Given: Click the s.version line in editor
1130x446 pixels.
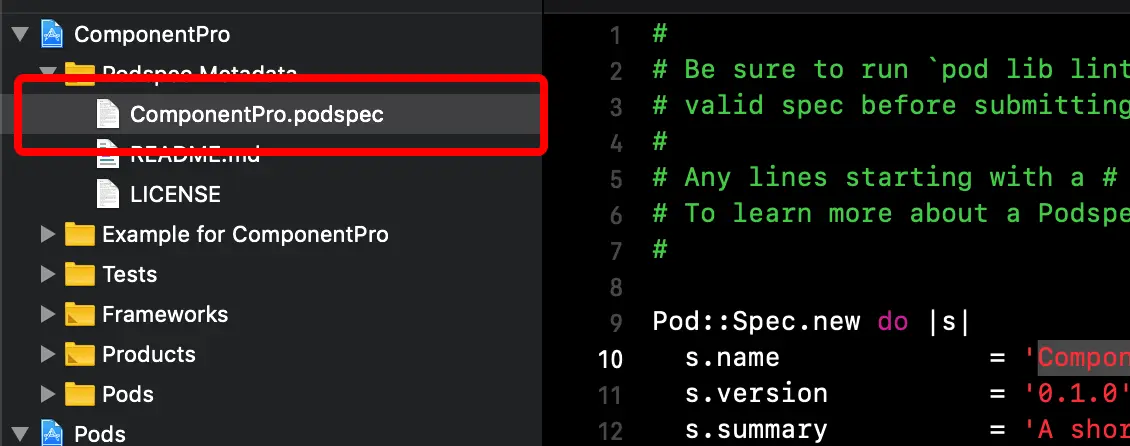Looking at the screenshot, I should (x=756, y=394).
